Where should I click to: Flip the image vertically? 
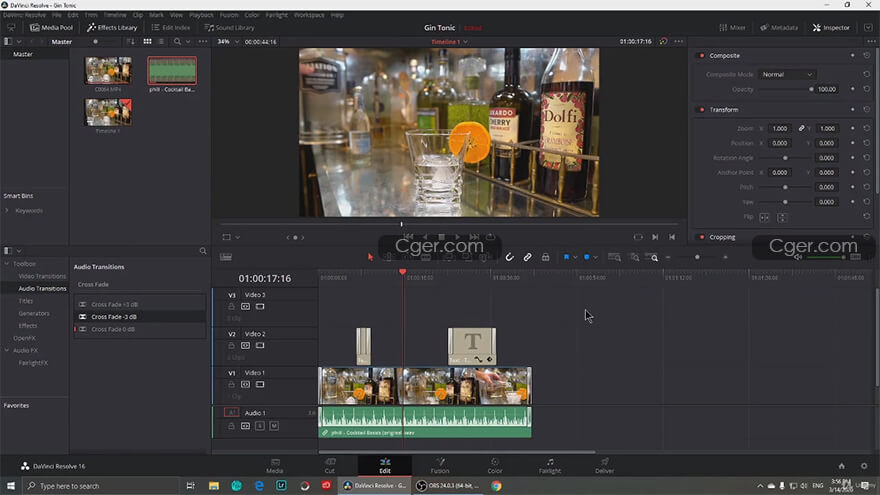point(782,217)
